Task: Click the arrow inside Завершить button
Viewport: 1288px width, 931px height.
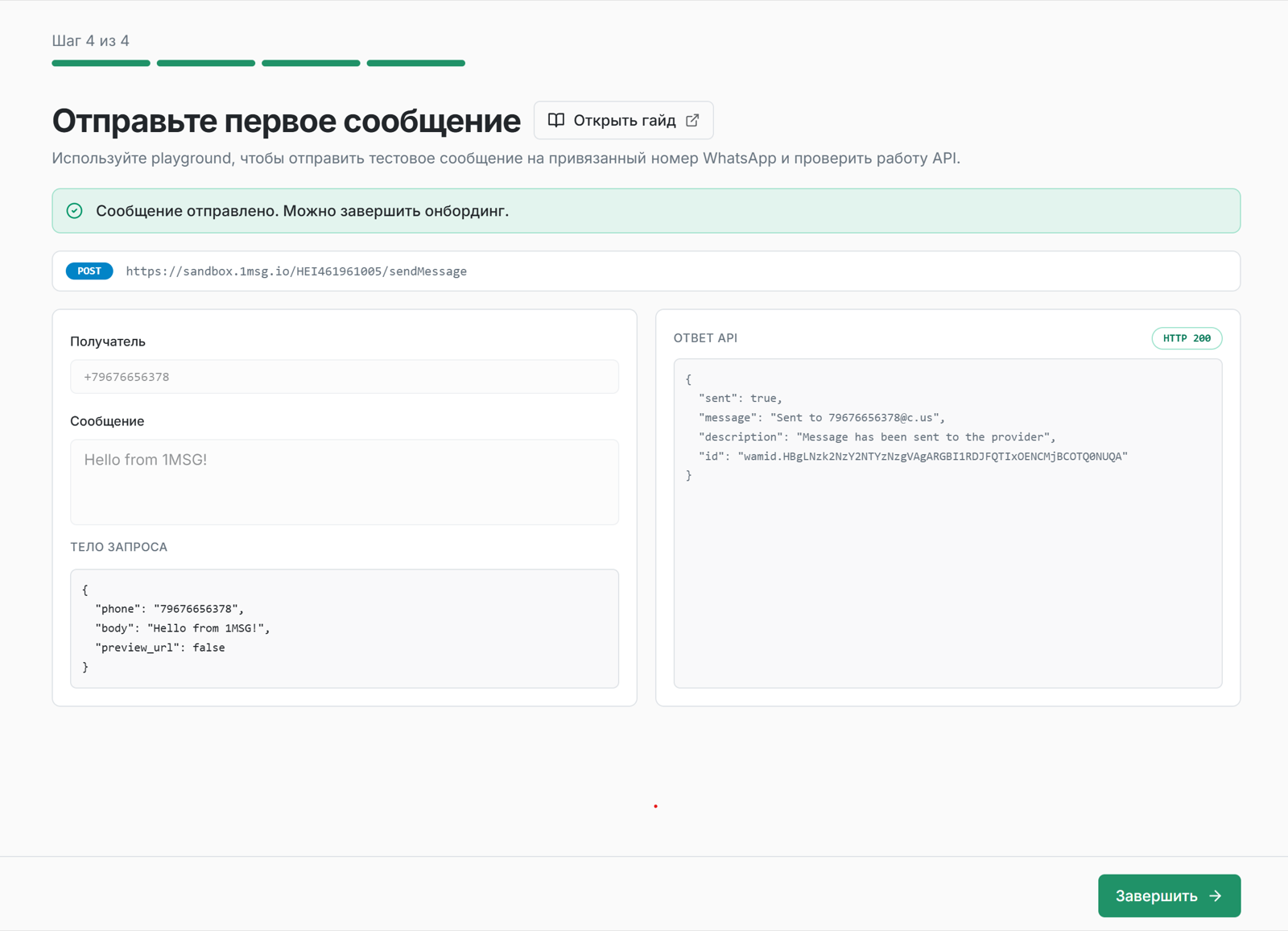Action: pyautogui.click(x=1216, y=896)
